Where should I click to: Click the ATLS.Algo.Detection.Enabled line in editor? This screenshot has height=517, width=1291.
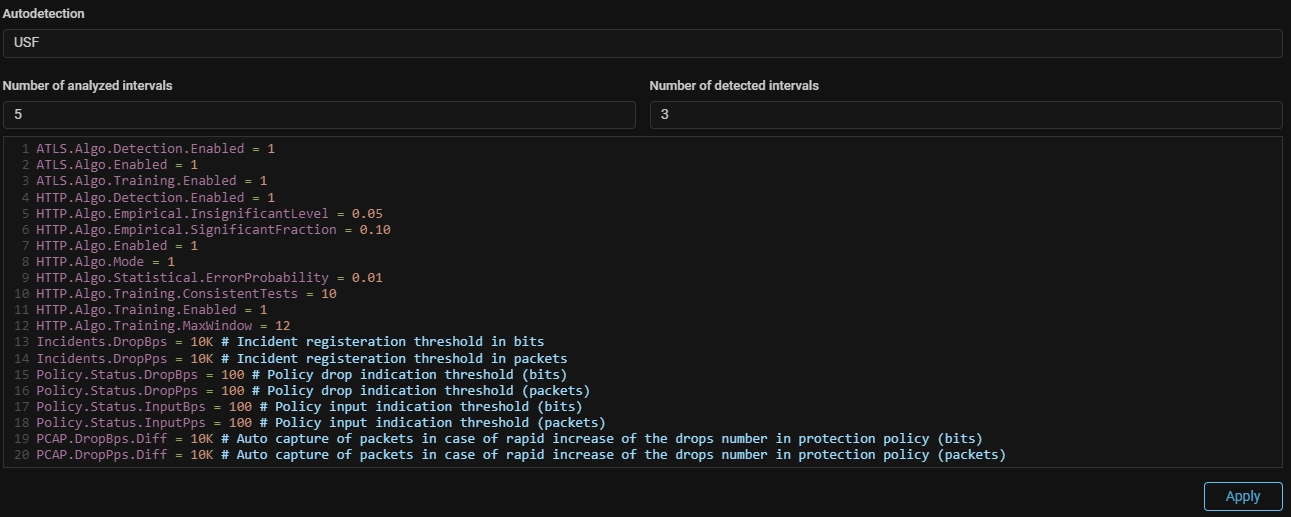155,148
